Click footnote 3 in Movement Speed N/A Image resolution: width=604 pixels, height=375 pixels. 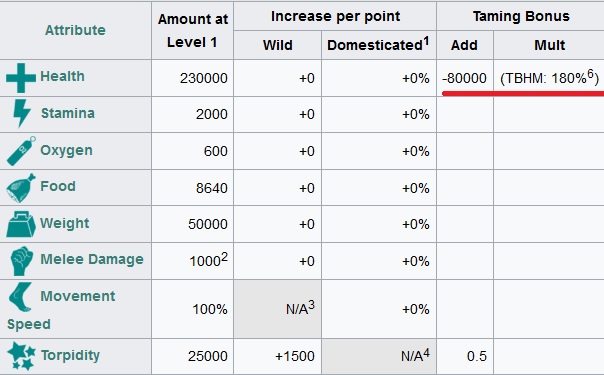[x=311, y=305]
